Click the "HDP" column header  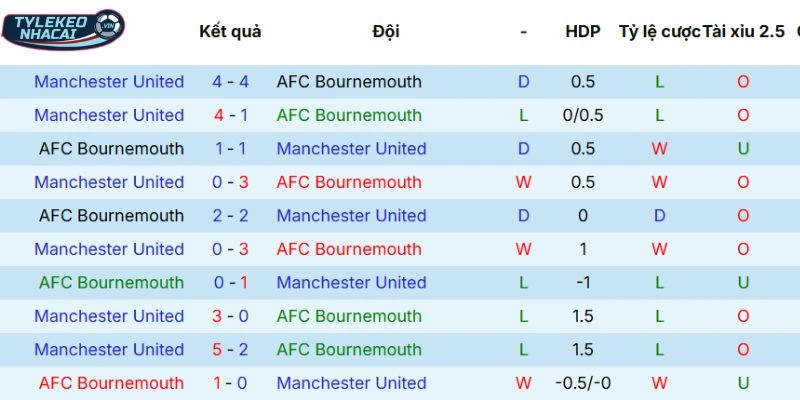[582, 31]
